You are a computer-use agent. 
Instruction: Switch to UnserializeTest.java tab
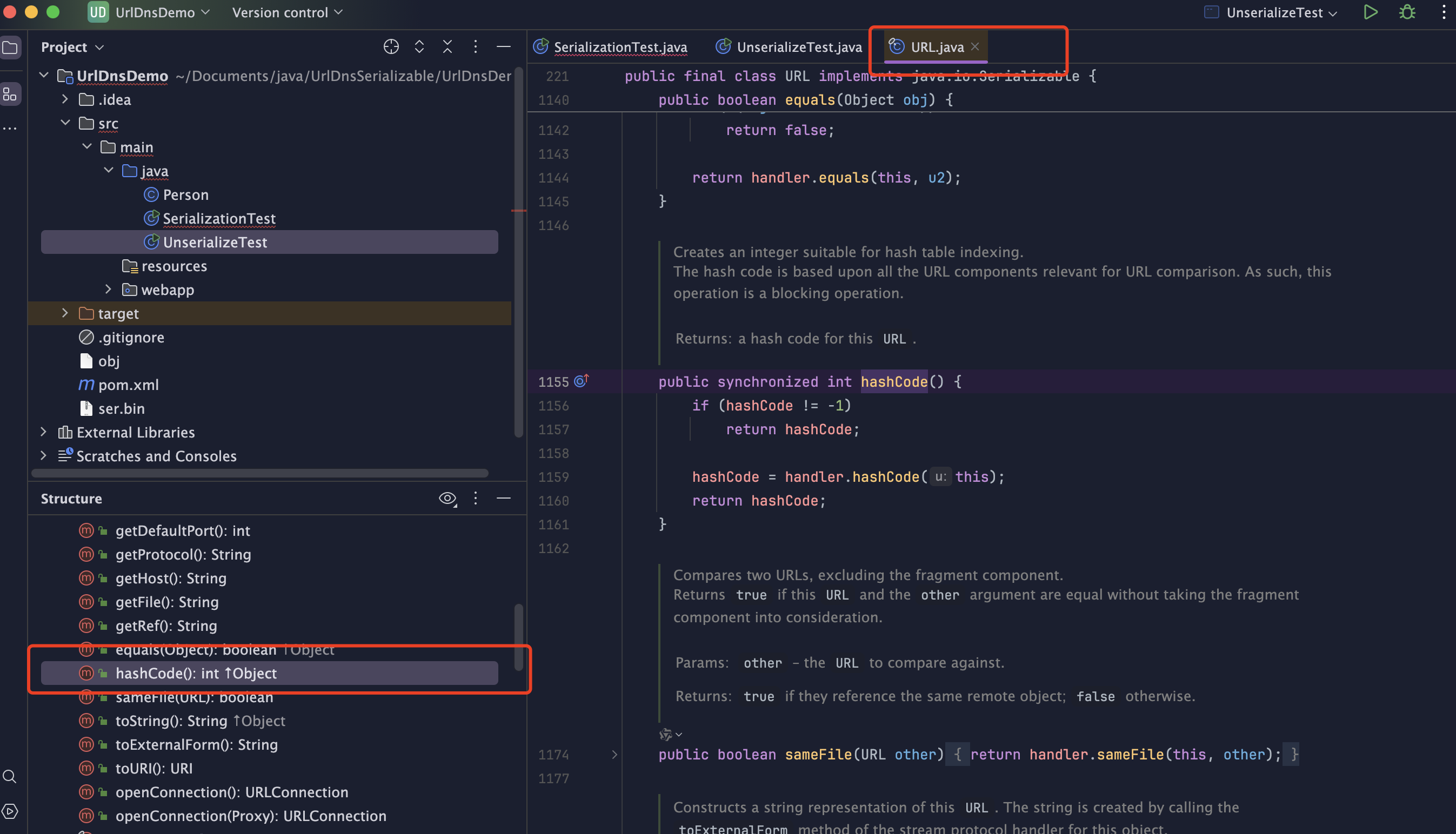789,47
